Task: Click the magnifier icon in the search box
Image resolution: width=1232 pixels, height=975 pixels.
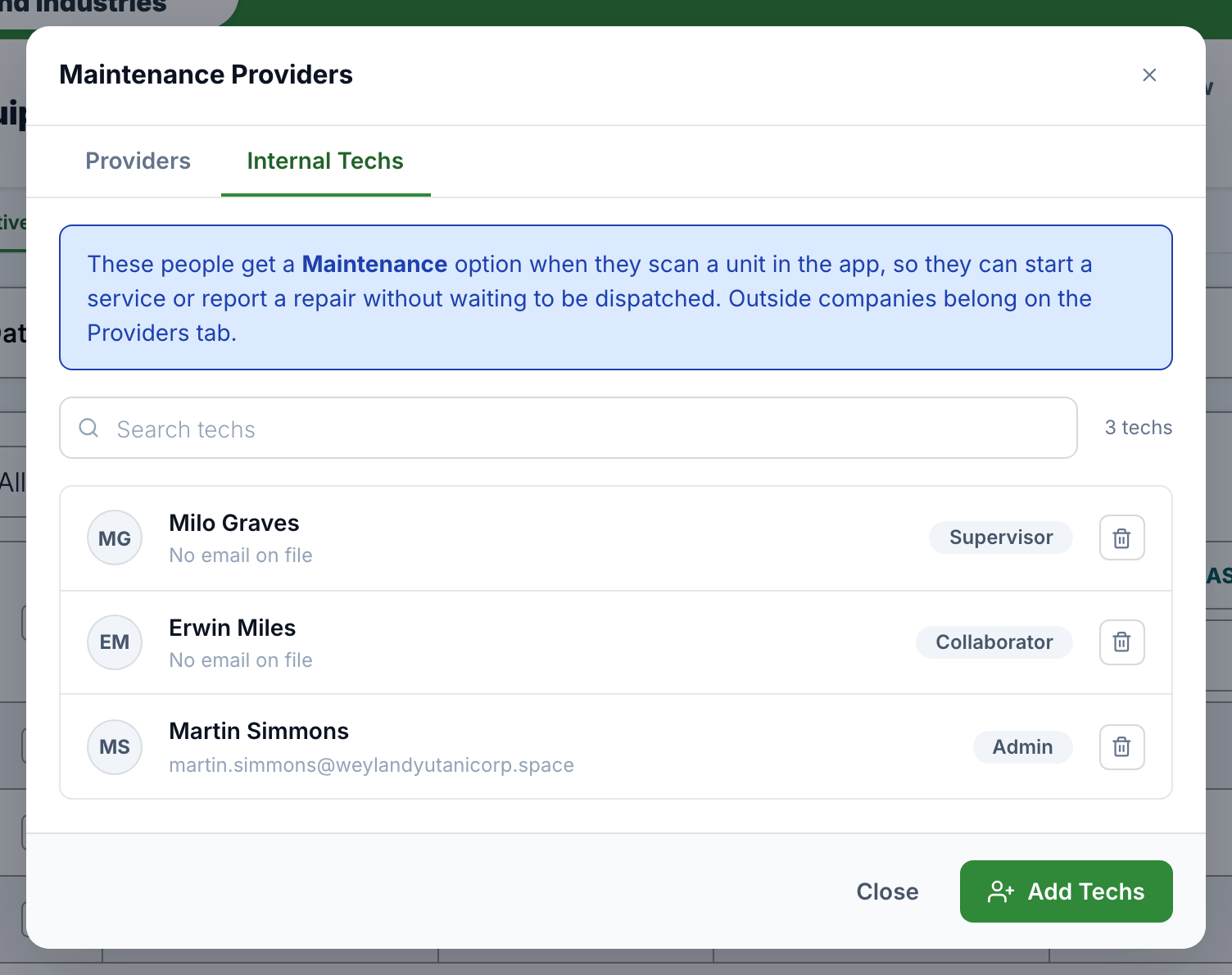Action: [88, 428]
